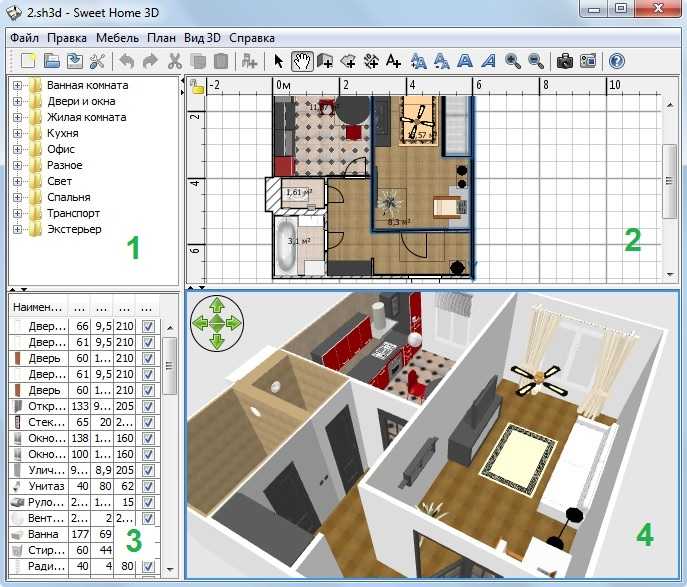
Task: Uncheck visibility for Окно... 100 row
Action: pyautogui.click(x=149, y=454)
